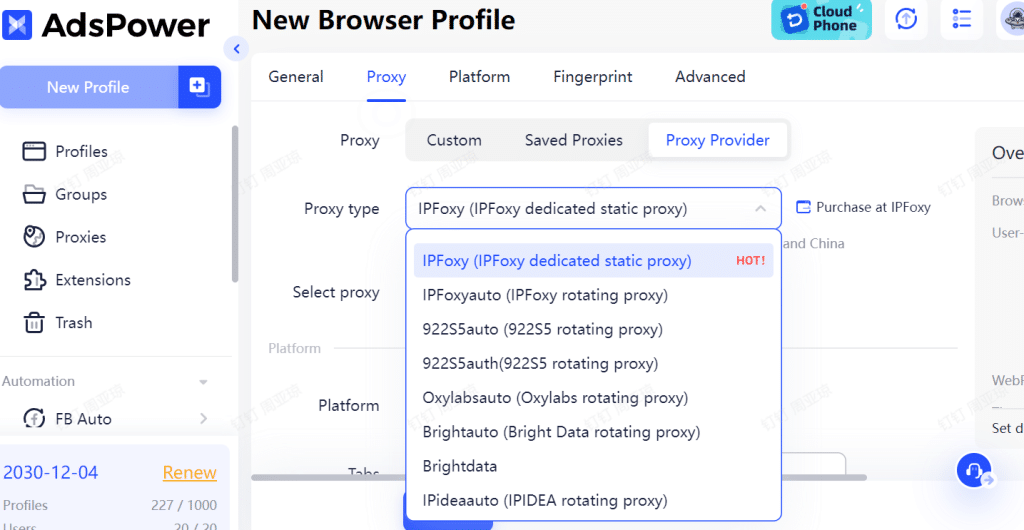Choose IPFoxyauto rotating proxy option

pyautogui.click(x=593, y=295)
